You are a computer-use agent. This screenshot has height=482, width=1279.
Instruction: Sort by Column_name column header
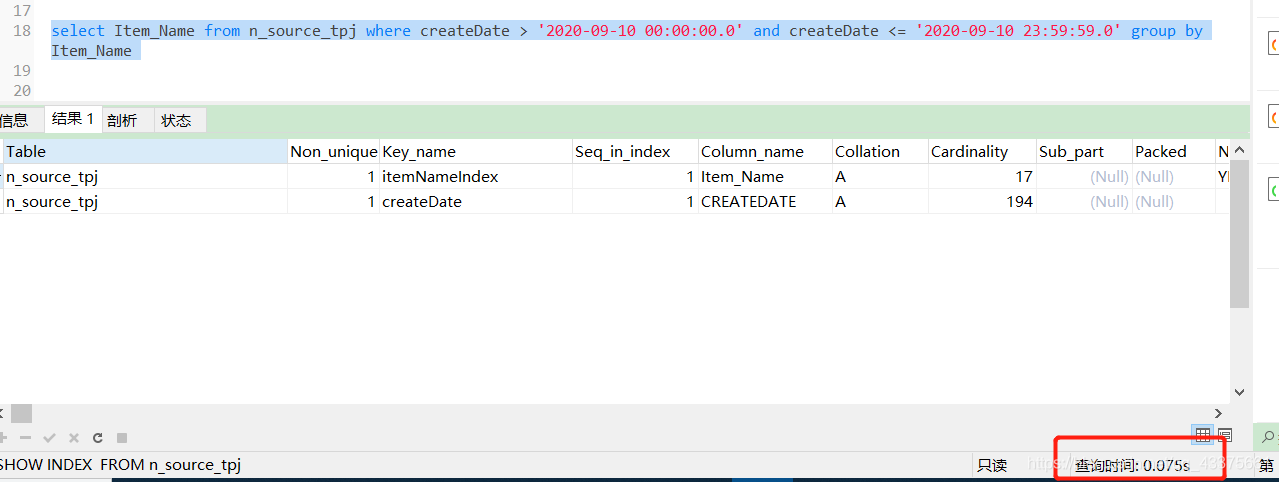tap(765, 151)
